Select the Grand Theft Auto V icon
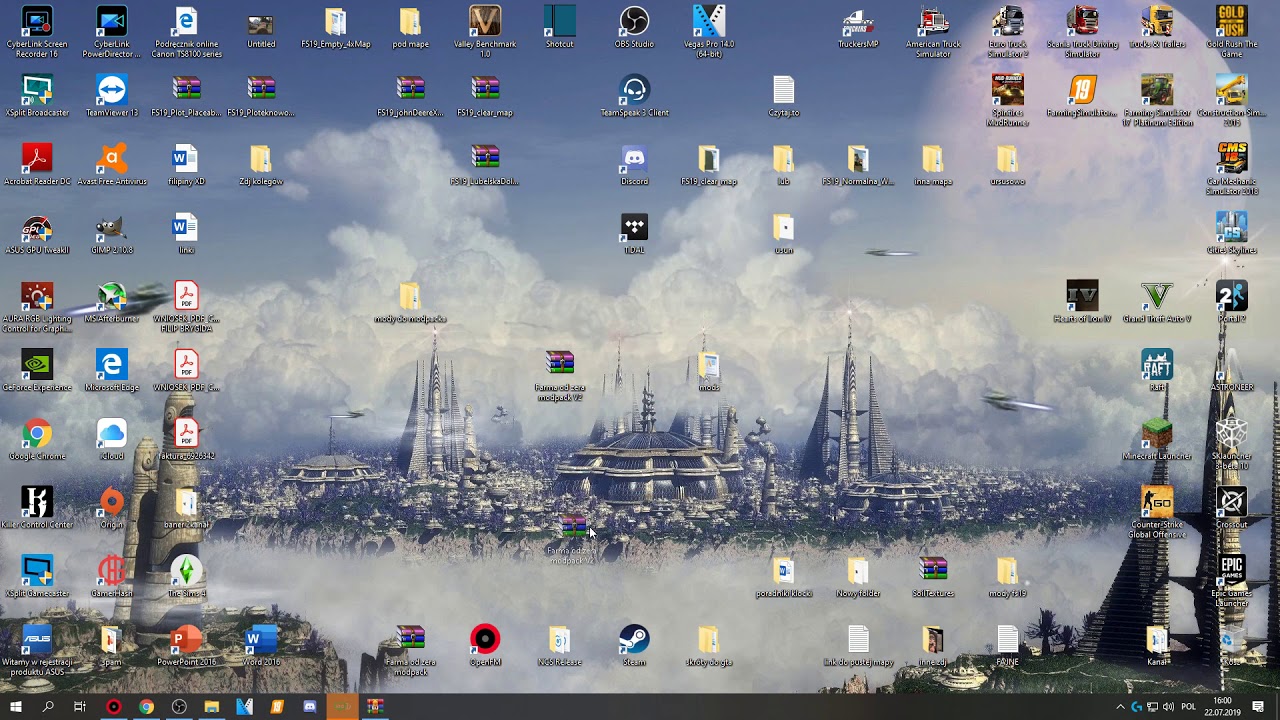1280x720 pixels. point(1157,303)
